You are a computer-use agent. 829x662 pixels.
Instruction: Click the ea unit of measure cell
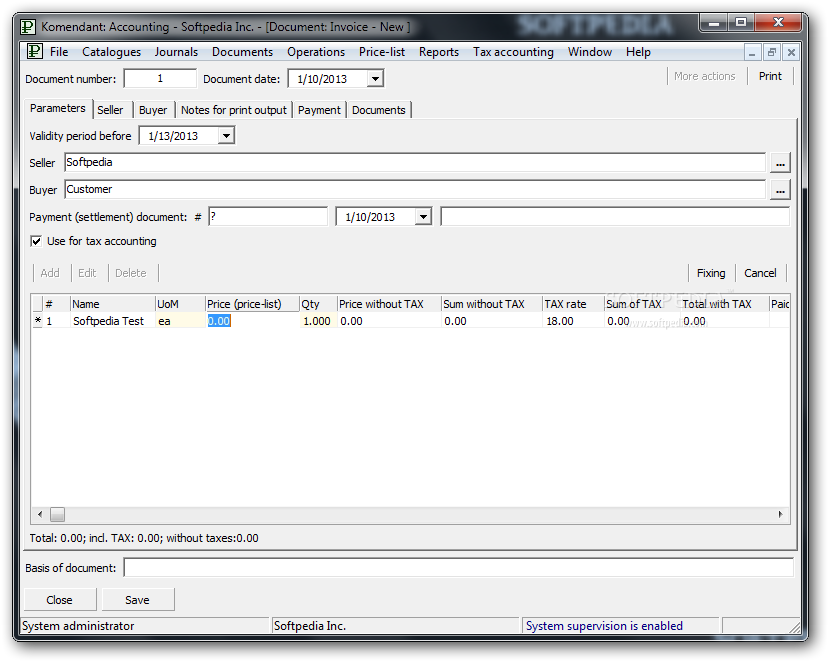click(180, 321)
